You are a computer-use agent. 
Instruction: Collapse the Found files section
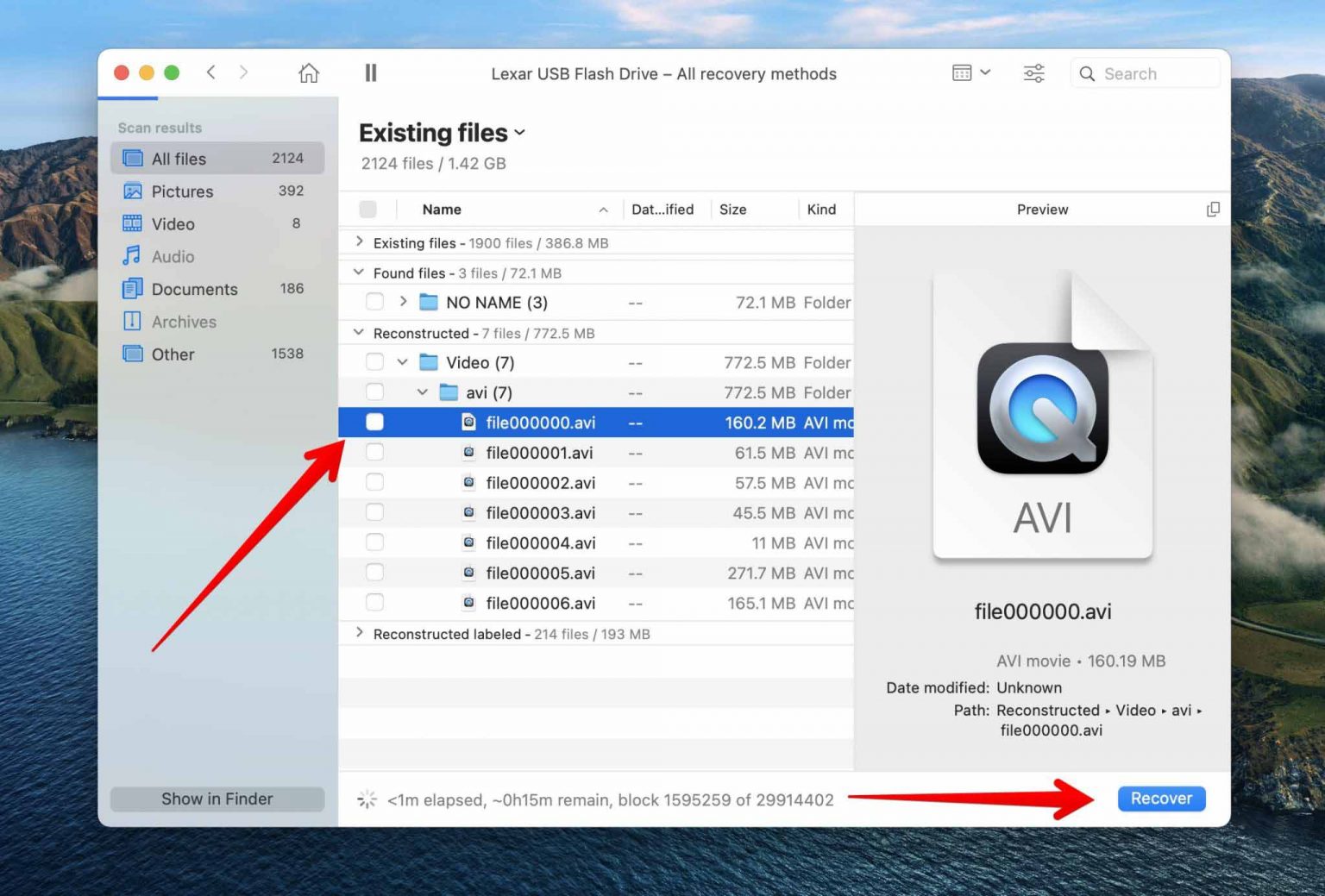(x=357, y=273)
